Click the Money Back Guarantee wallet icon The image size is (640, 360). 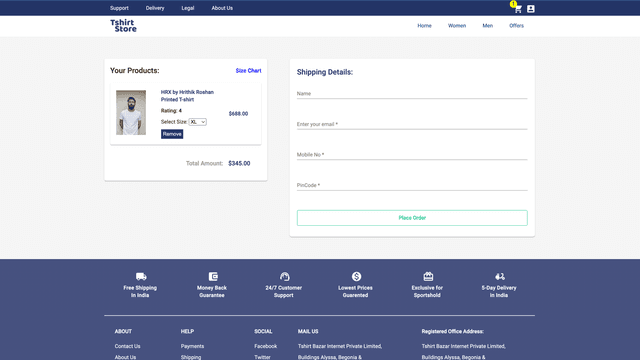213,276
